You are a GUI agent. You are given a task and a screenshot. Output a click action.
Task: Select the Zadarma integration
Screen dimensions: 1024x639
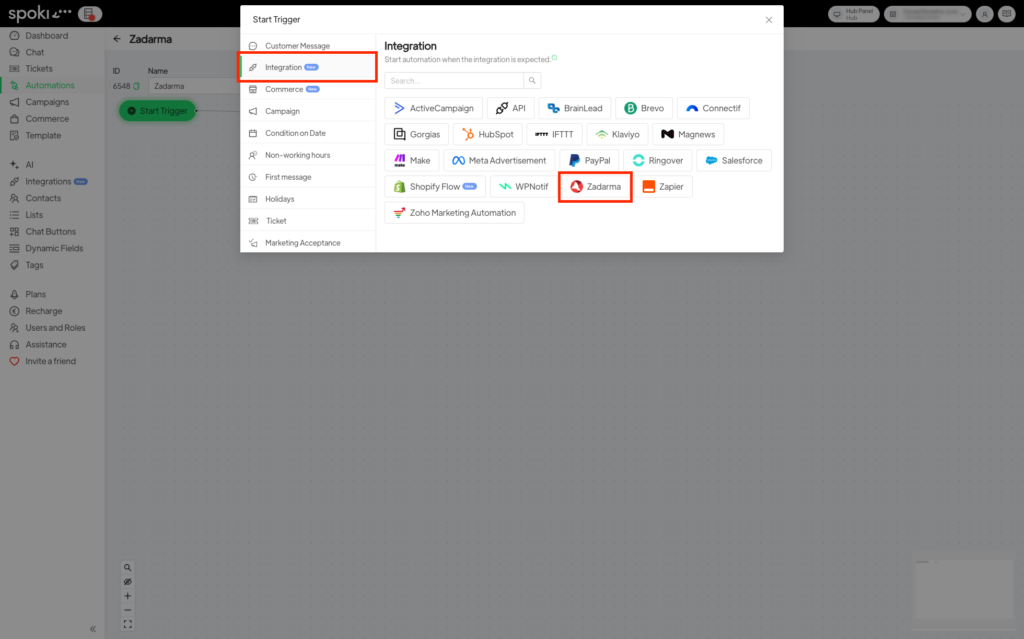pyautogui.click(x=595, y=186)
